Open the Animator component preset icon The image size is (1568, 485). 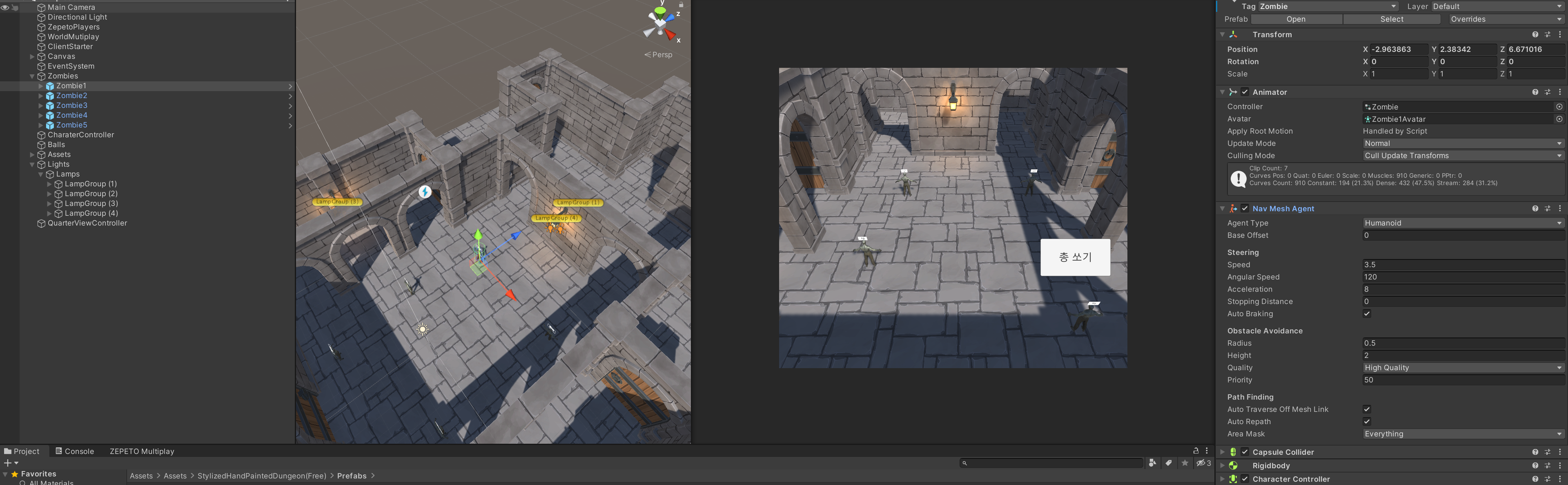1547,92
